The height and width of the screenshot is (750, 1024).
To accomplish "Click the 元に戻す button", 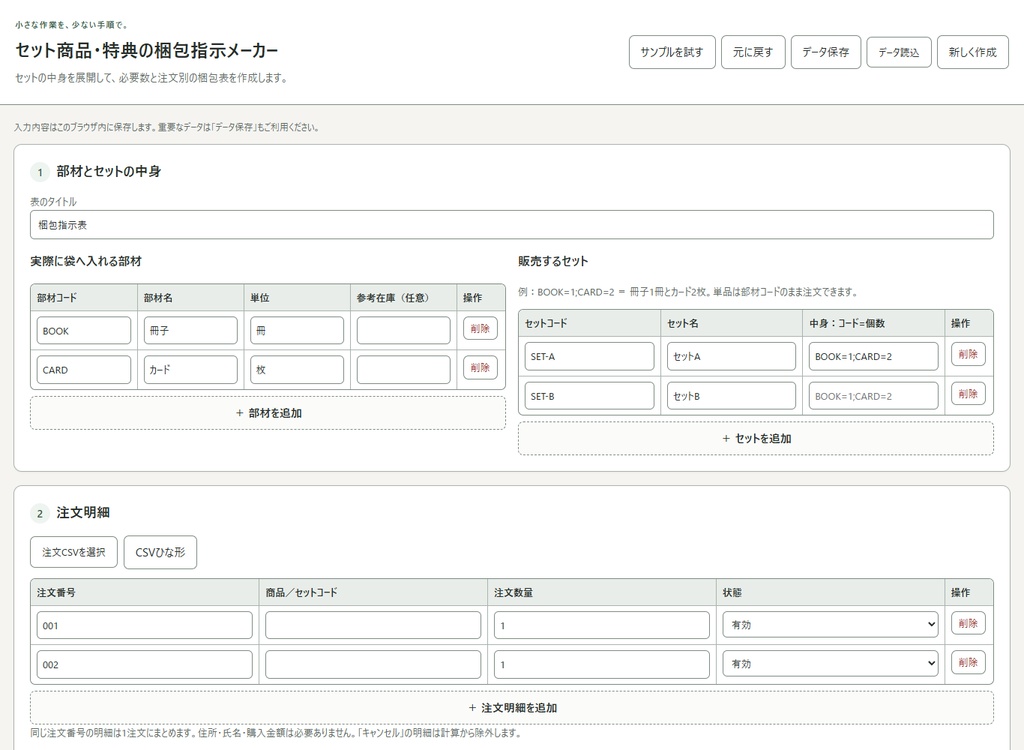I will pyautogui.click(x=753, y=52).
